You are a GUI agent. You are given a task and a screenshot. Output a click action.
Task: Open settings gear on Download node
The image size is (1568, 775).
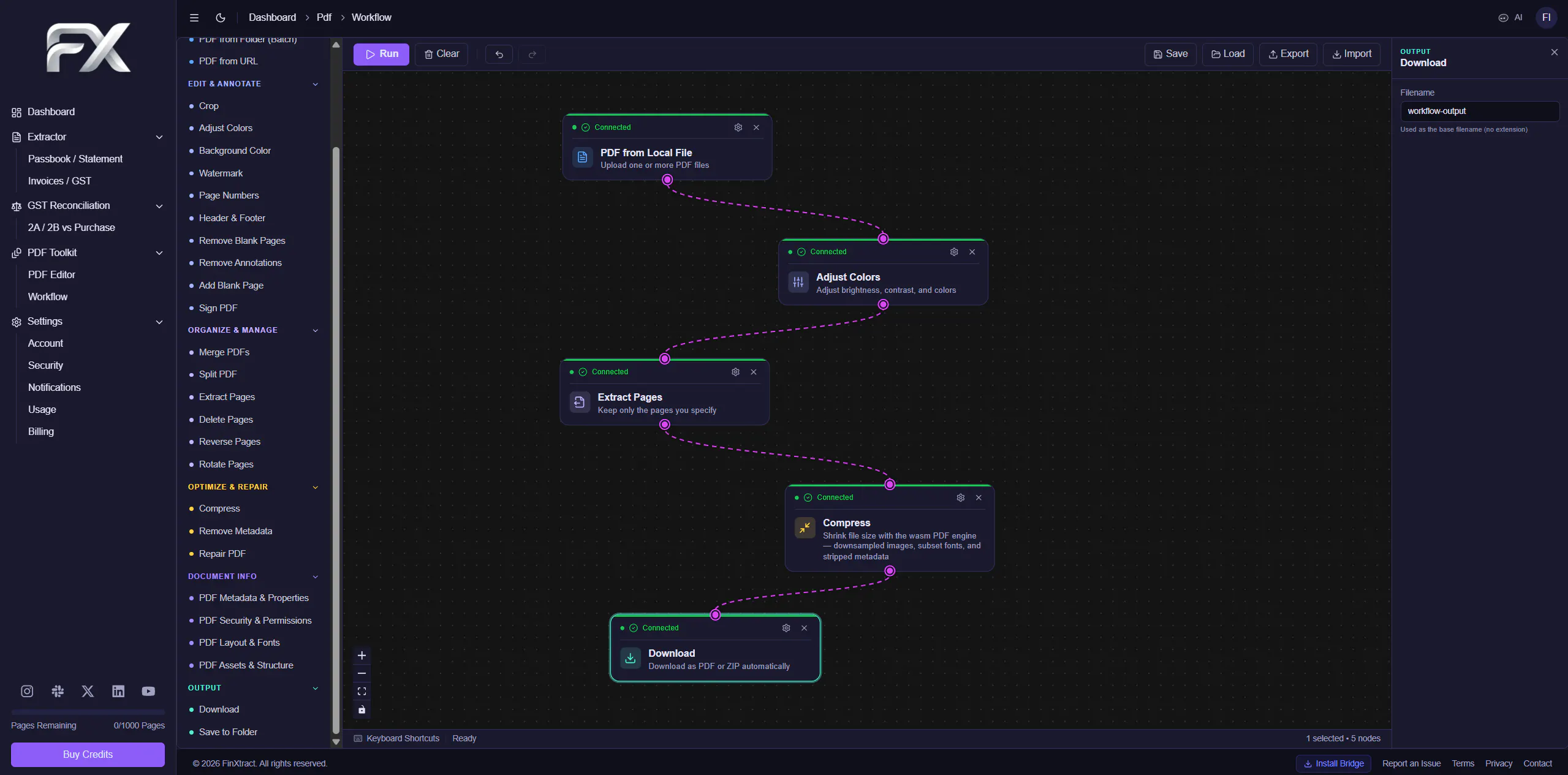(x=786, y=628)
